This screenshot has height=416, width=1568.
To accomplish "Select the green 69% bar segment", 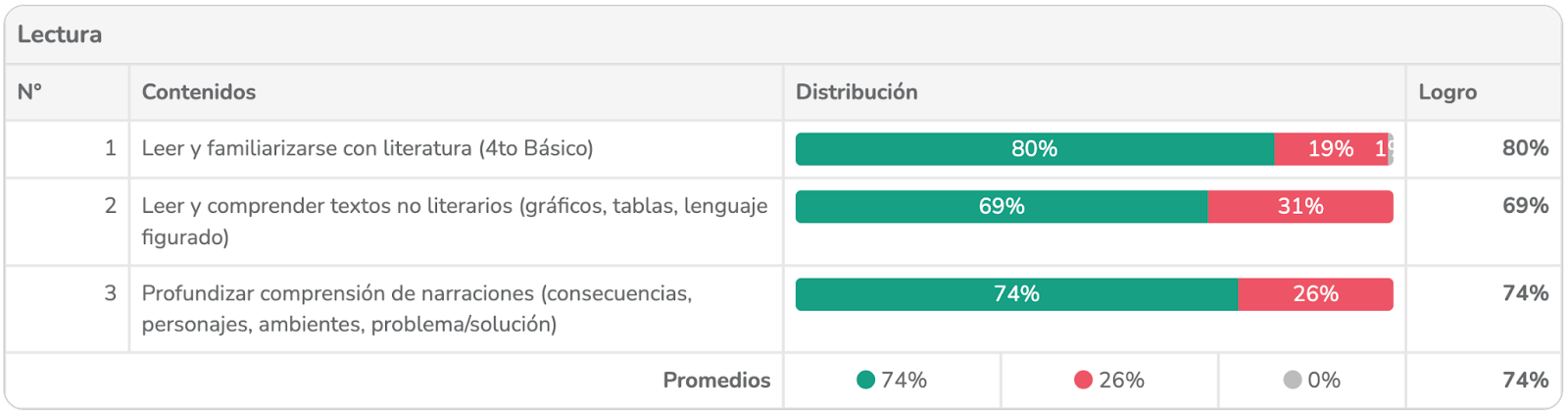I will pyautogui.click(x=1001, y=207).
